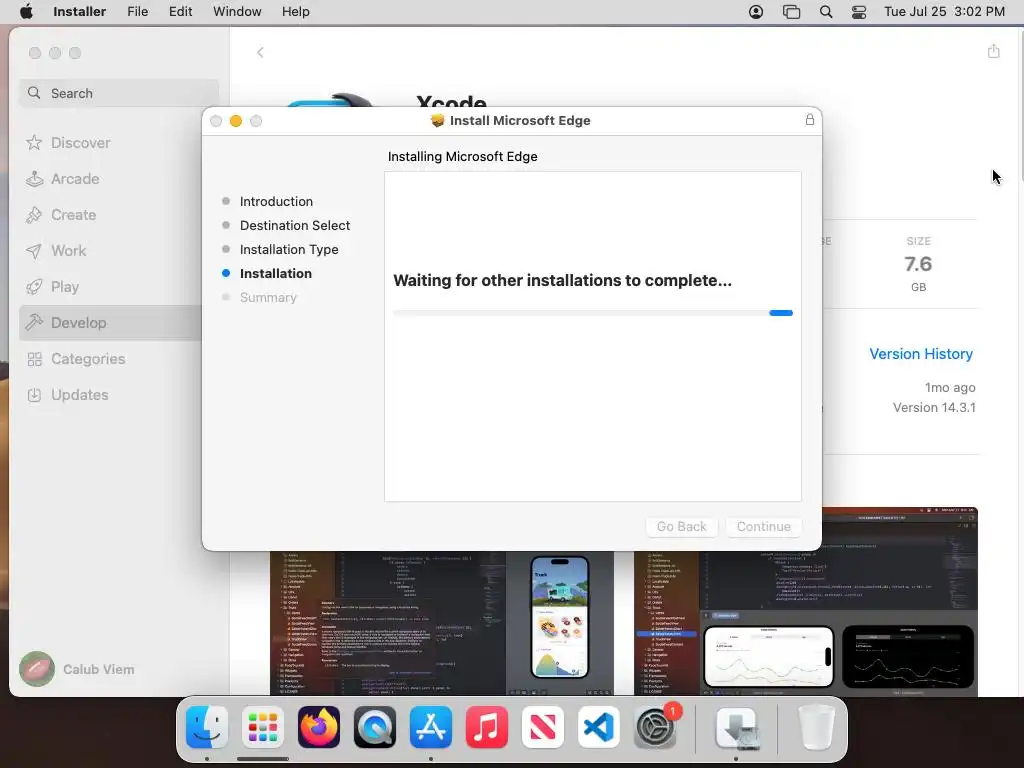Open Trash from the Dock

coord(816,727)
